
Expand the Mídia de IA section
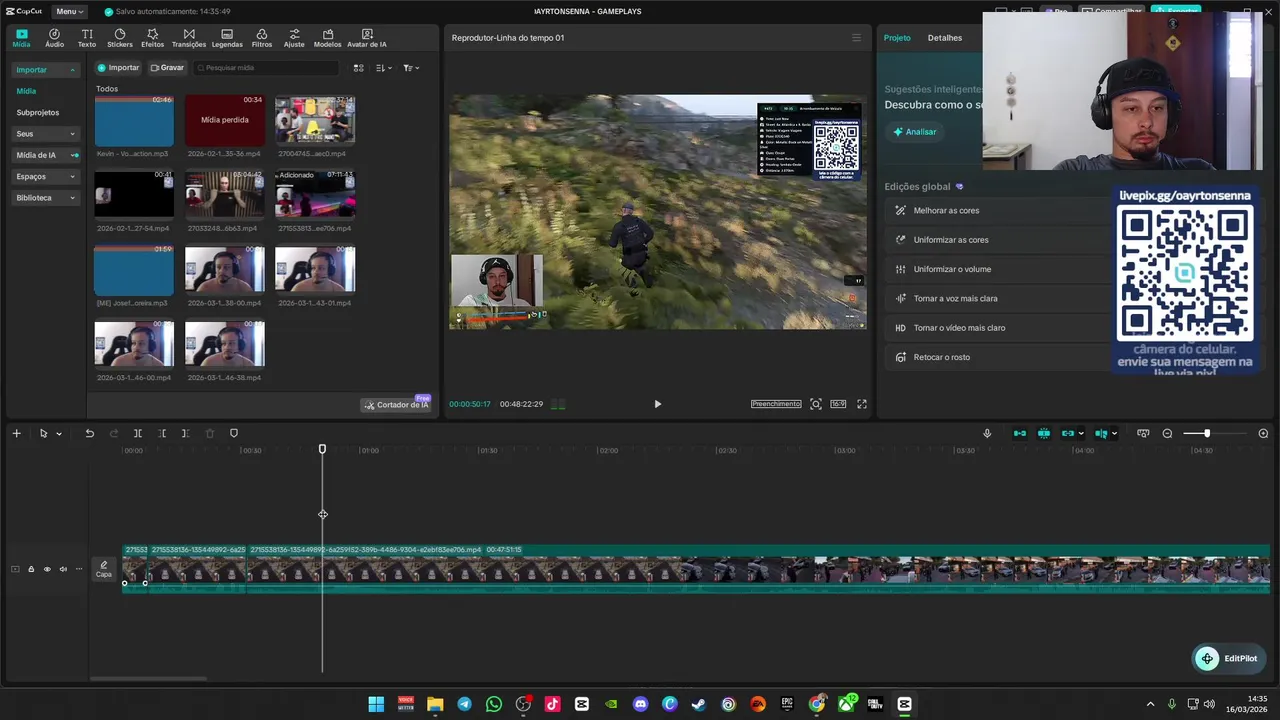tap(46, 155)
